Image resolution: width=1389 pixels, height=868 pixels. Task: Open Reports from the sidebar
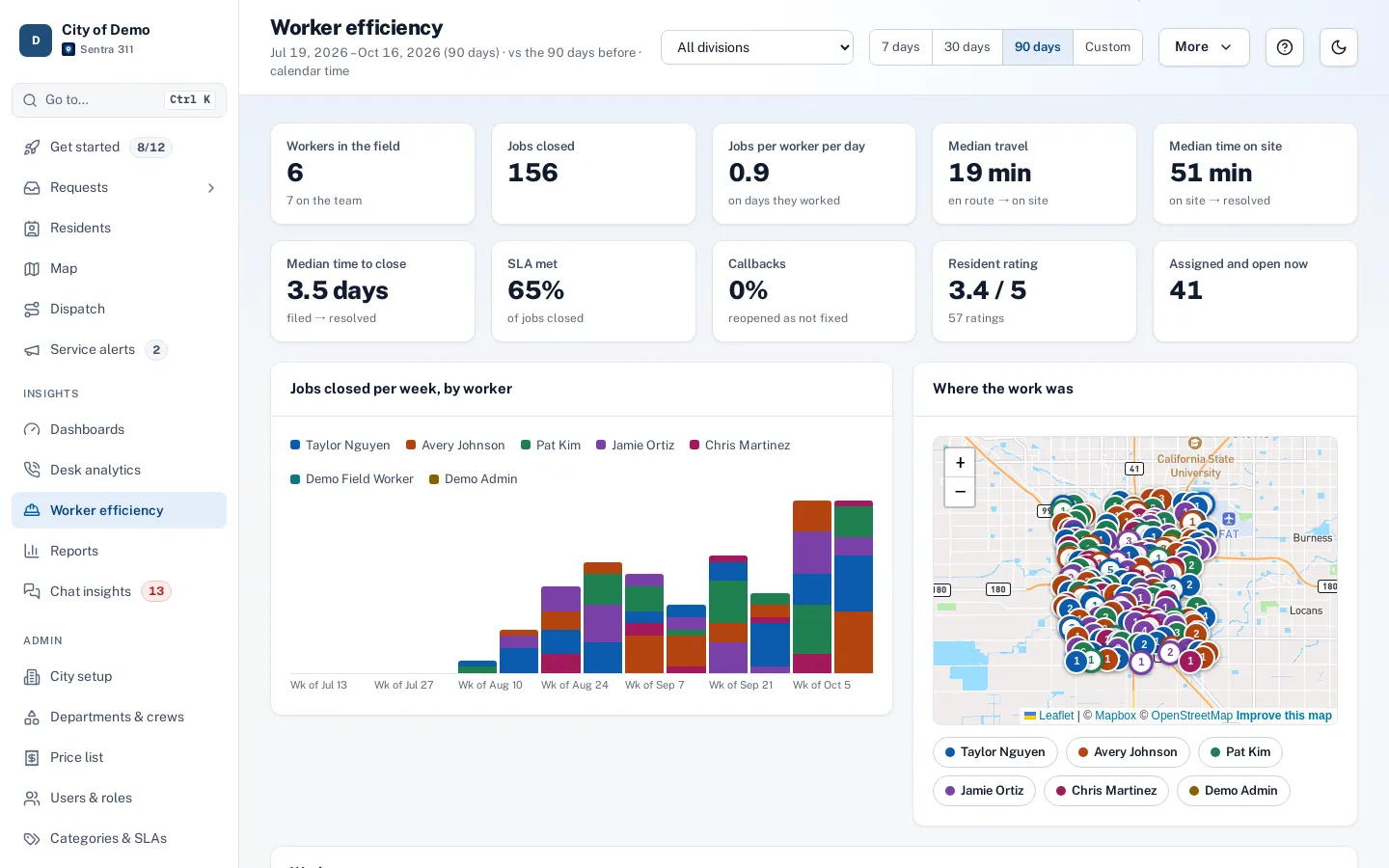point(119,551)
